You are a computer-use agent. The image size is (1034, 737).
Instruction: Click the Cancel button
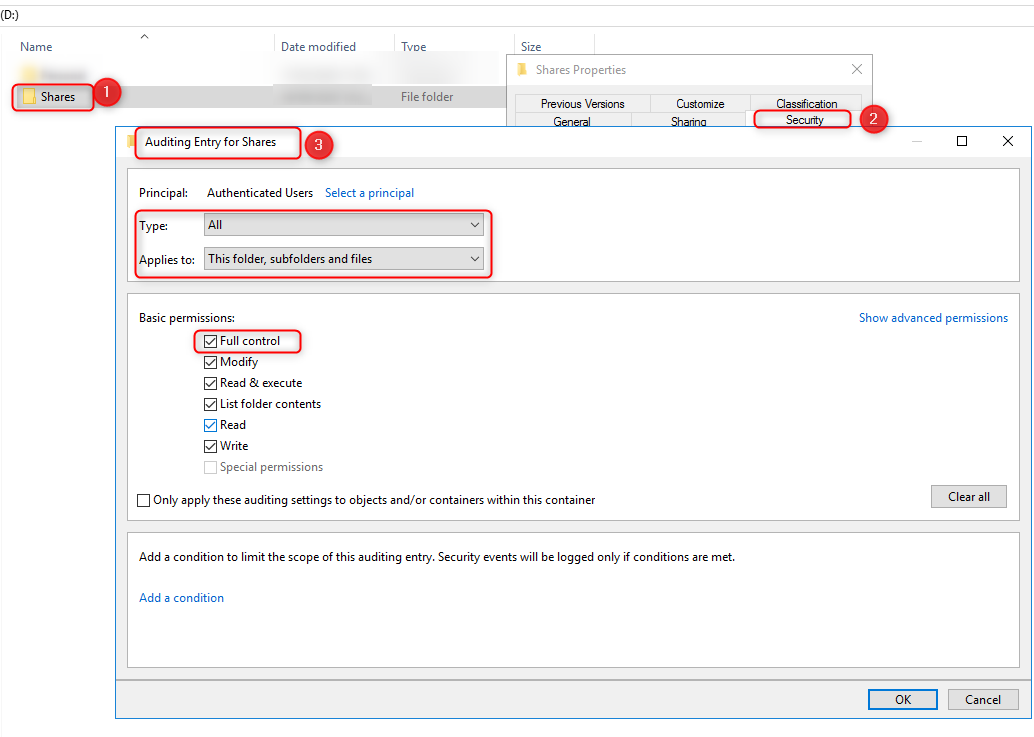pyautogui.click(x=983, y=699)
